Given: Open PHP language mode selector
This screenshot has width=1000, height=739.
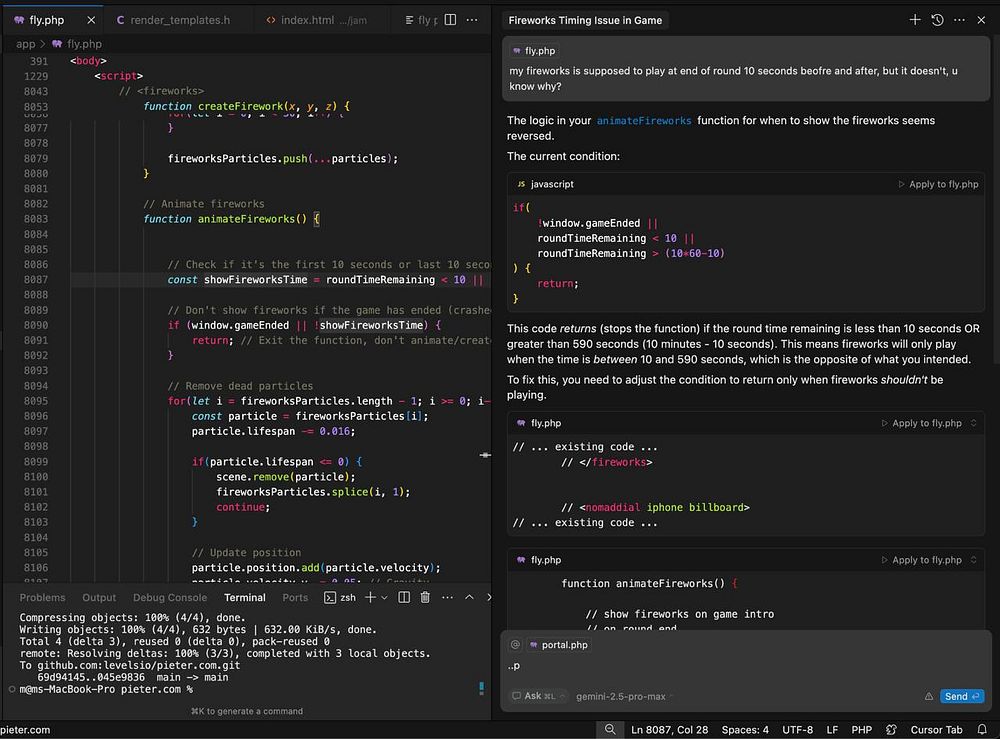Looking at the screenshot, I should point(861,730).
